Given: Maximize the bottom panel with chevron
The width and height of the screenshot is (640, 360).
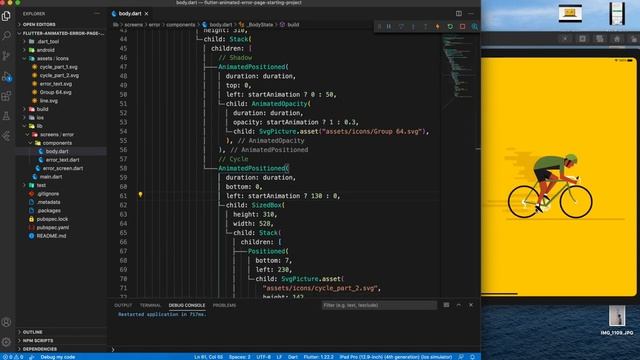Looking at the screenshot, I should coord(458,305).
